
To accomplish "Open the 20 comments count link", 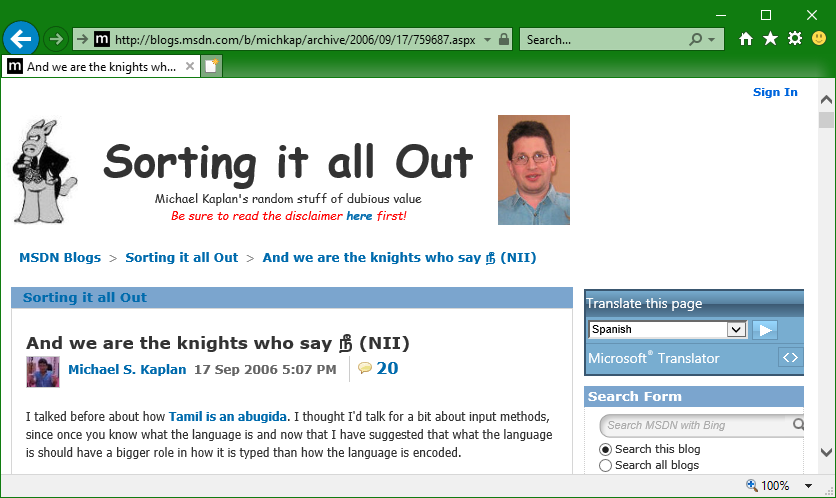I will (x=387, y=368).
